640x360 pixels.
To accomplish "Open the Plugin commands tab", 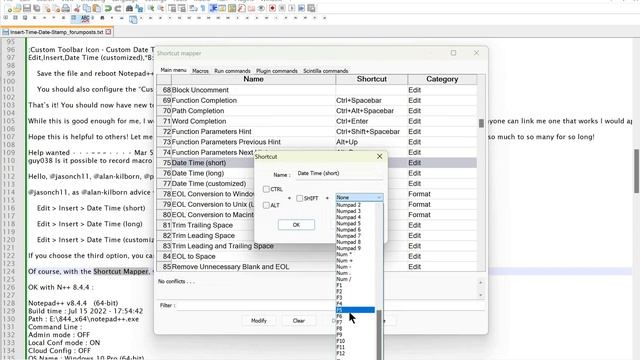I will point(277,71).
